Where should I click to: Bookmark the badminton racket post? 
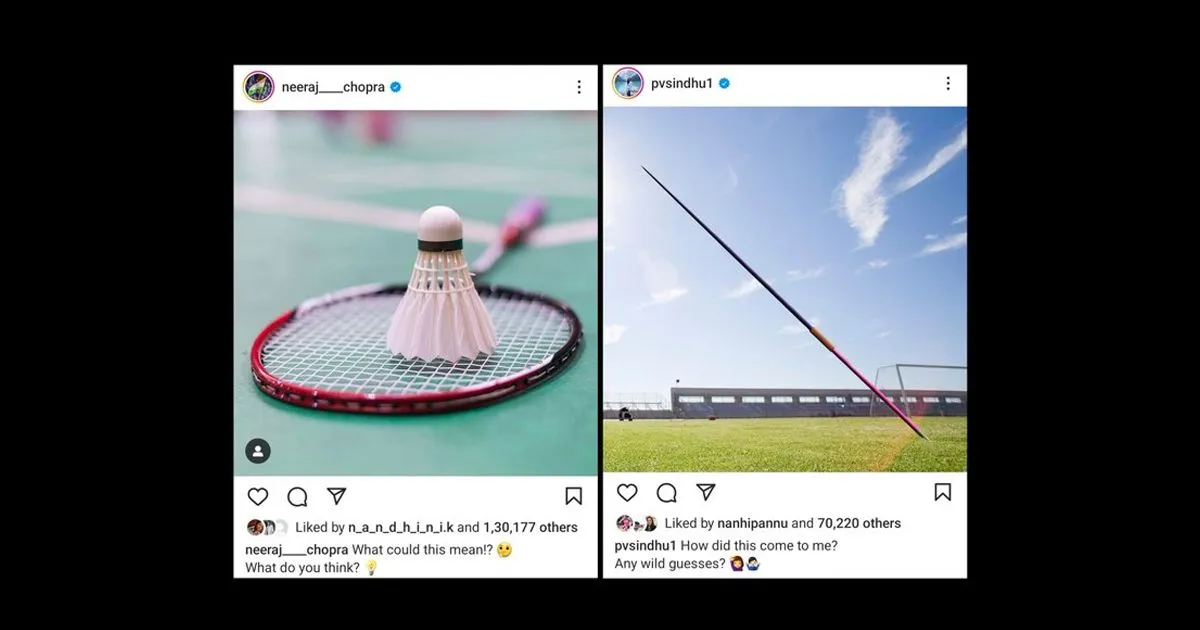tap(574, 496)
